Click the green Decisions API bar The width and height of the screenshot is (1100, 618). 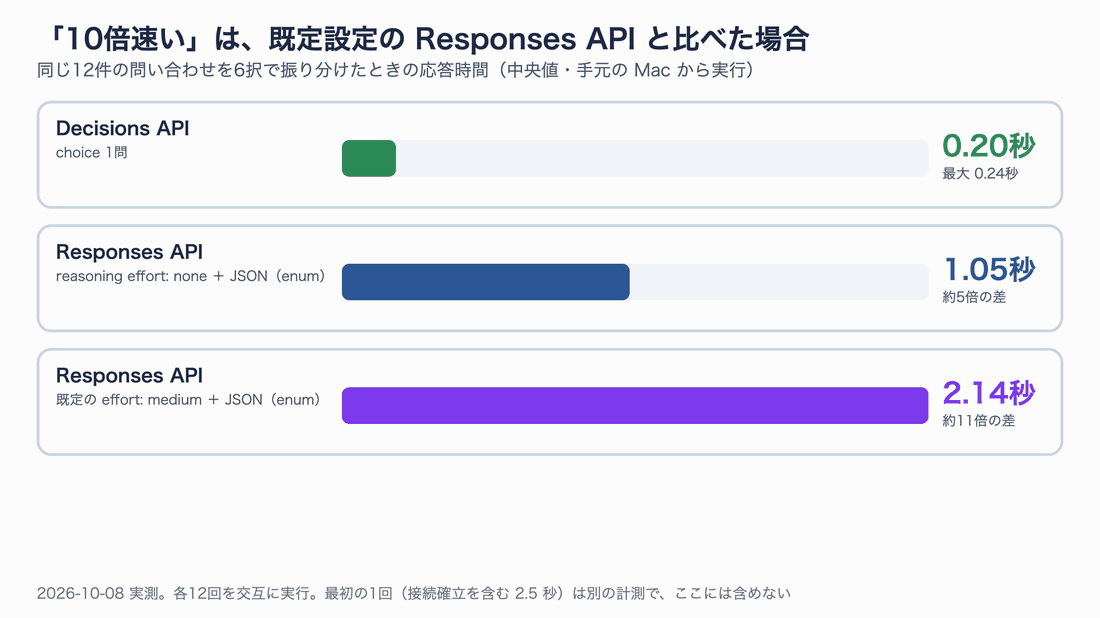click(x=369, y=159)
